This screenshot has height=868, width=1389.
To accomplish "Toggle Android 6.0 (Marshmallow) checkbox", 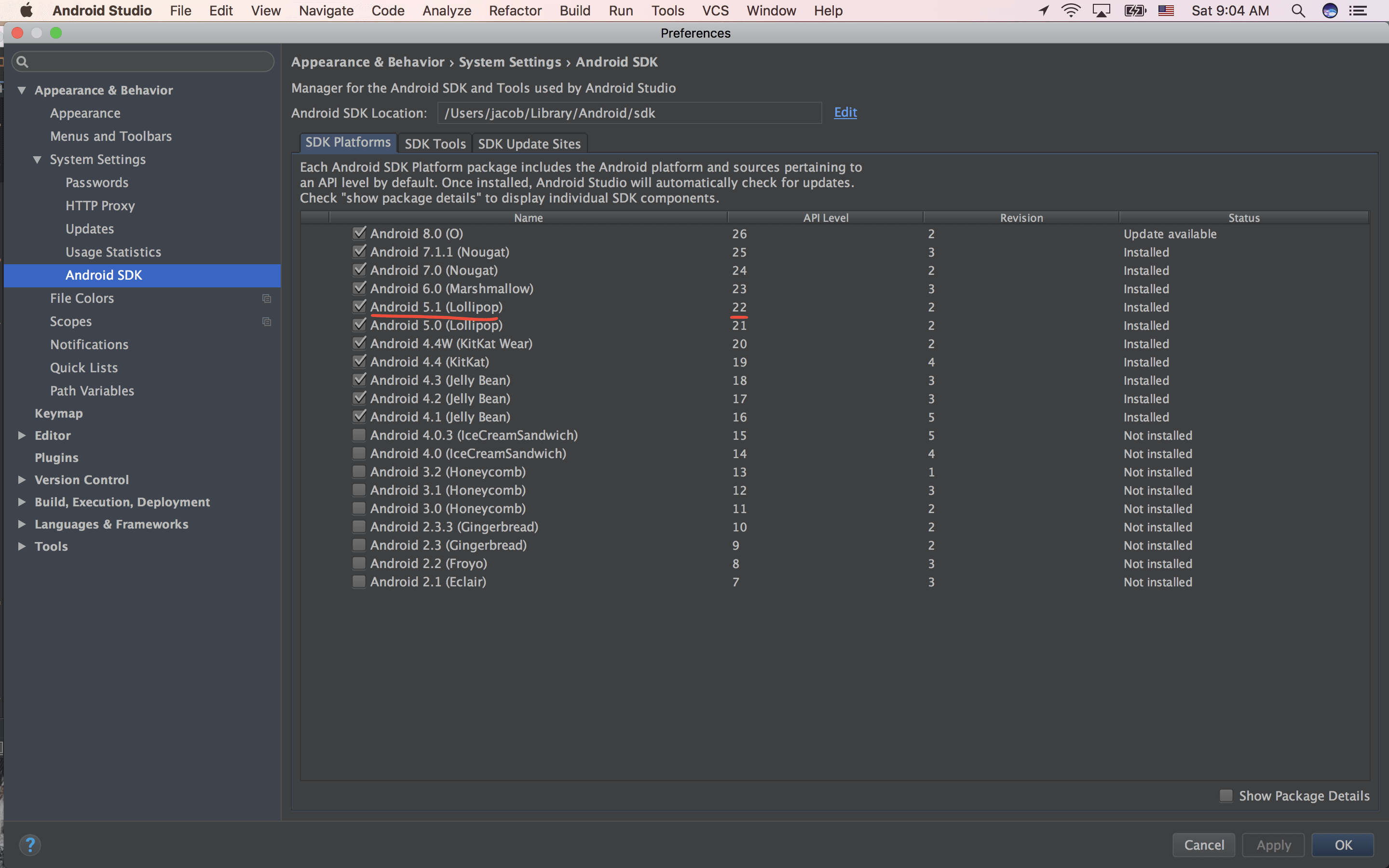I will (x=359, y=288).
